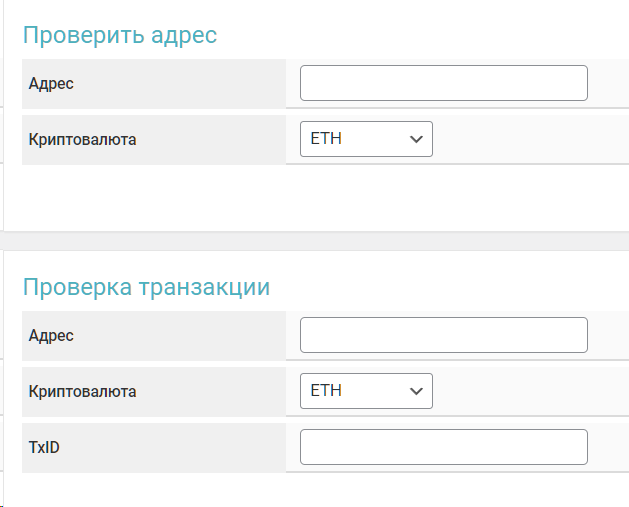Click the Проверка транзакции heading
The height and width of the screenshot is (507, 629).
click(x=146, y=287)
